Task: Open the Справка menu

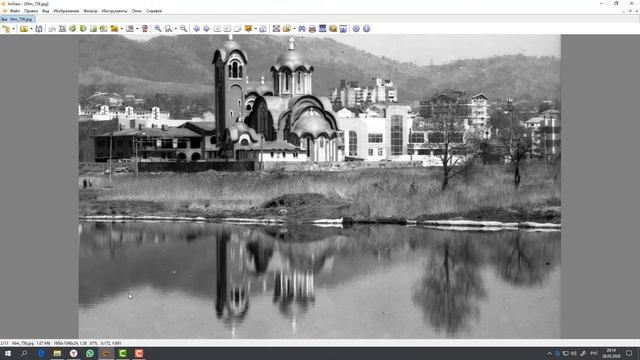Action: (154, 11)
